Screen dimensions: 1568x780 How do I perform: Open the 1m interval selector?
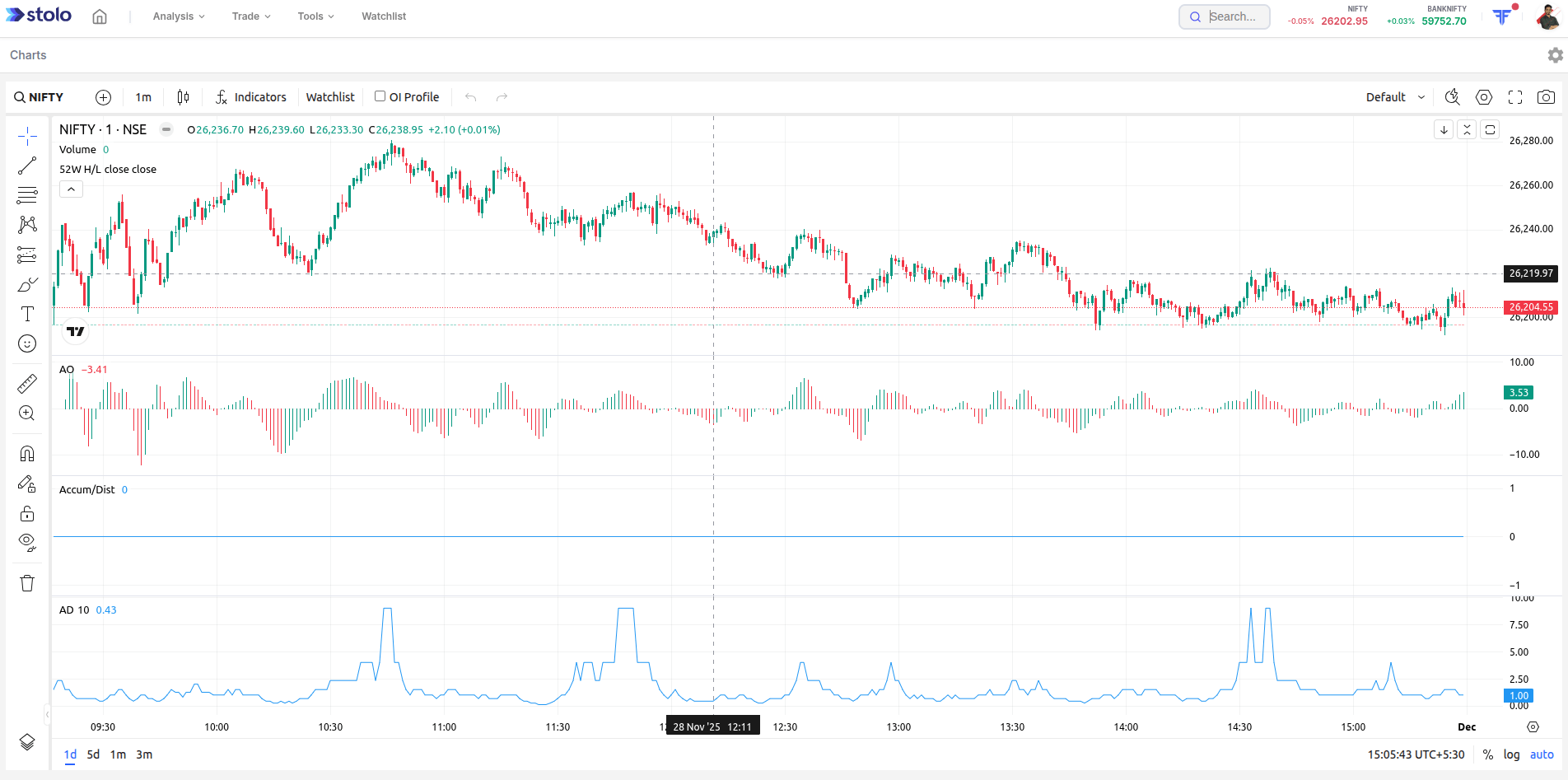[142, 96]
